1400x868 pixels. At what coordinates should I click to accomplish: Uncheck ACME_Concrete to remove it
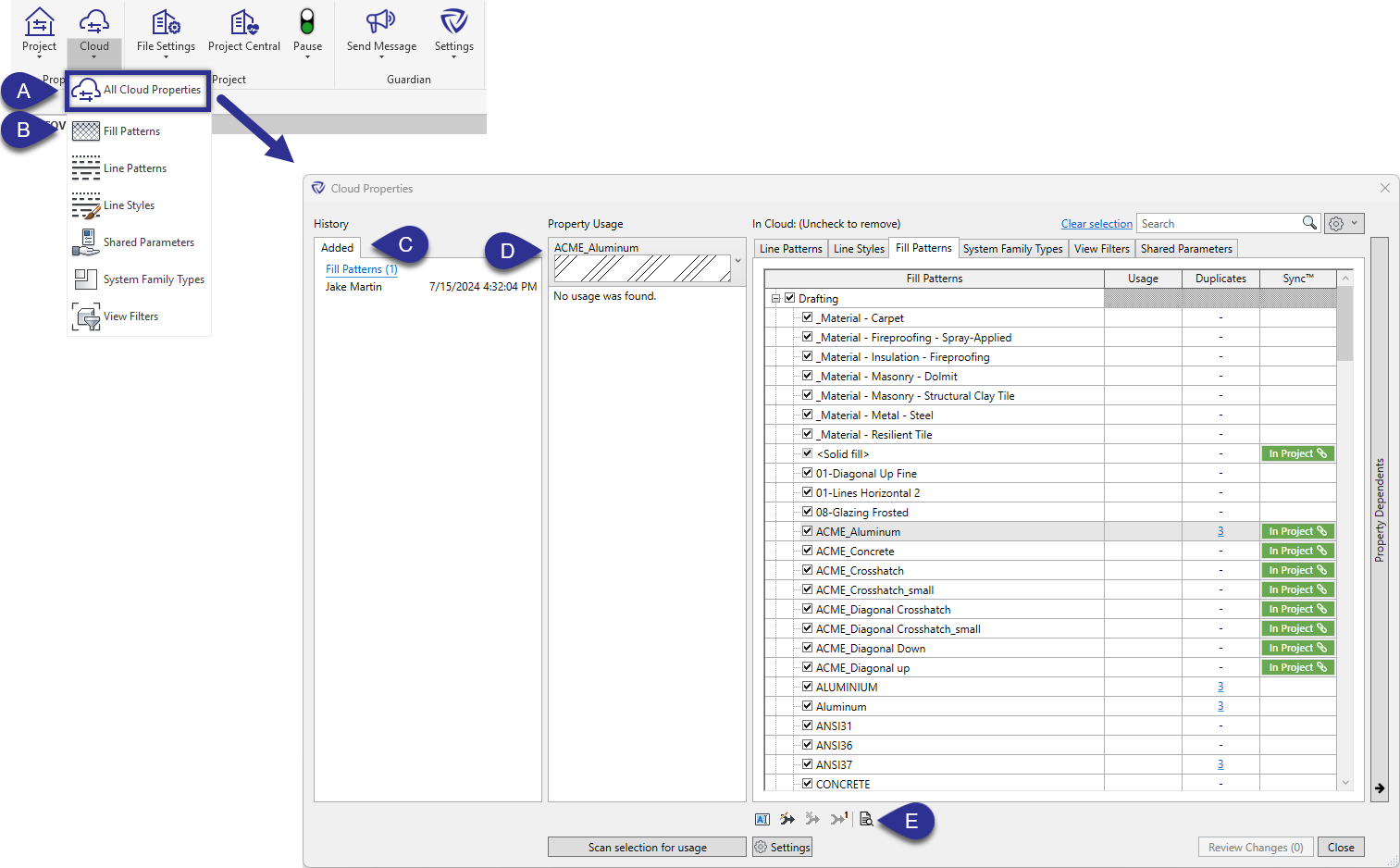[x=807, y=551]
